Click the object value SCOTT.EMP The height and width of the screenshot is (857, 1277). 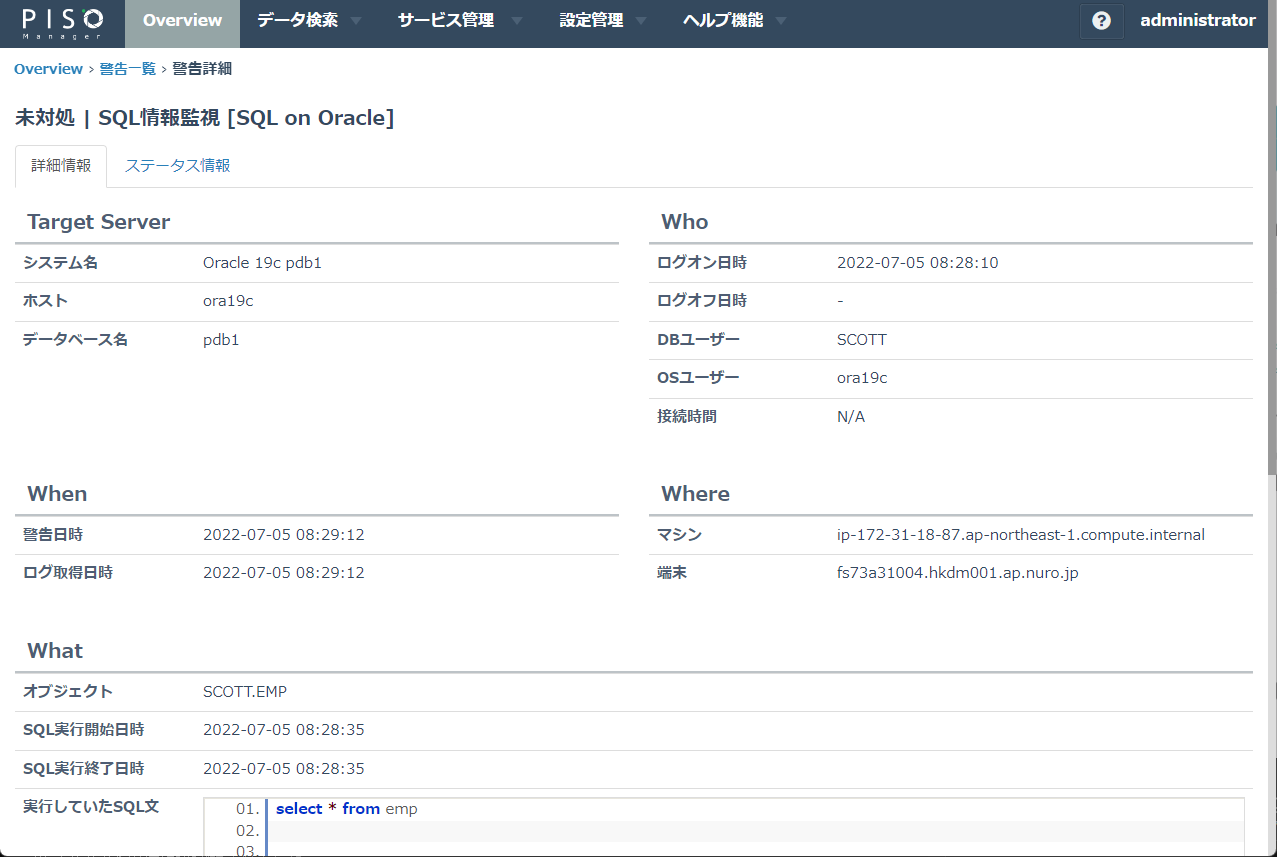(245, 692)
